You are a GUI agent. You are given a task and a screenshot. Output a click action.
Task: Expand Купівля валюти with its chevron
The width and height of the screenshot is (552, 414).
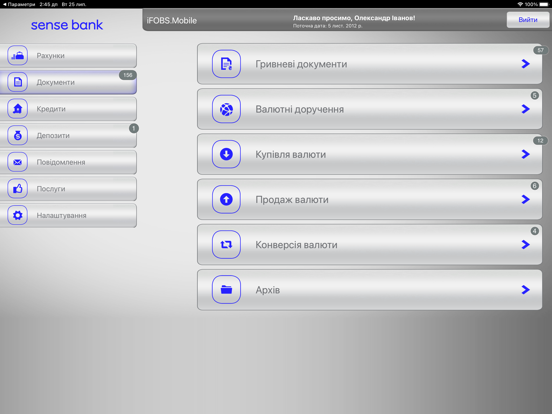[526, 154]
